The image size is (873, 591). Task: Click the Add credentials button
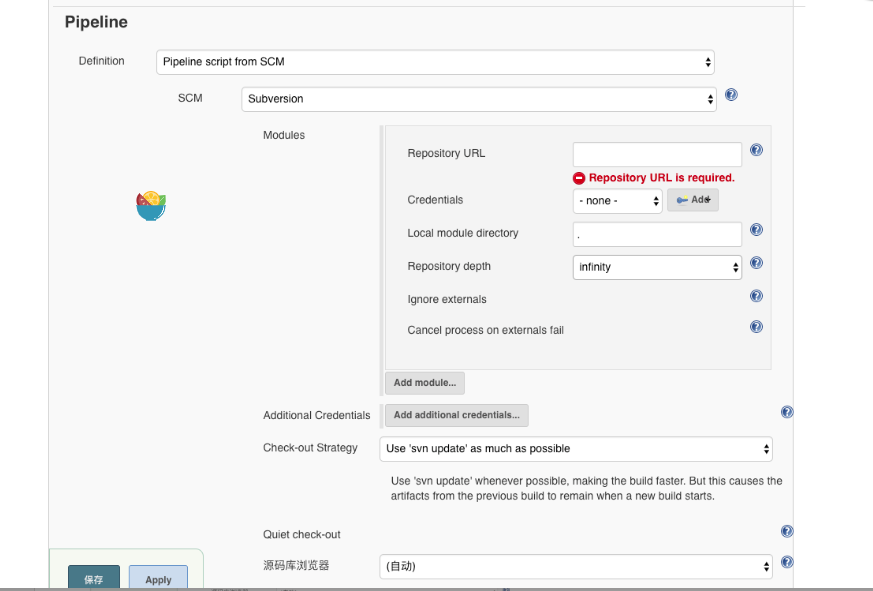(x=693, y=200)
